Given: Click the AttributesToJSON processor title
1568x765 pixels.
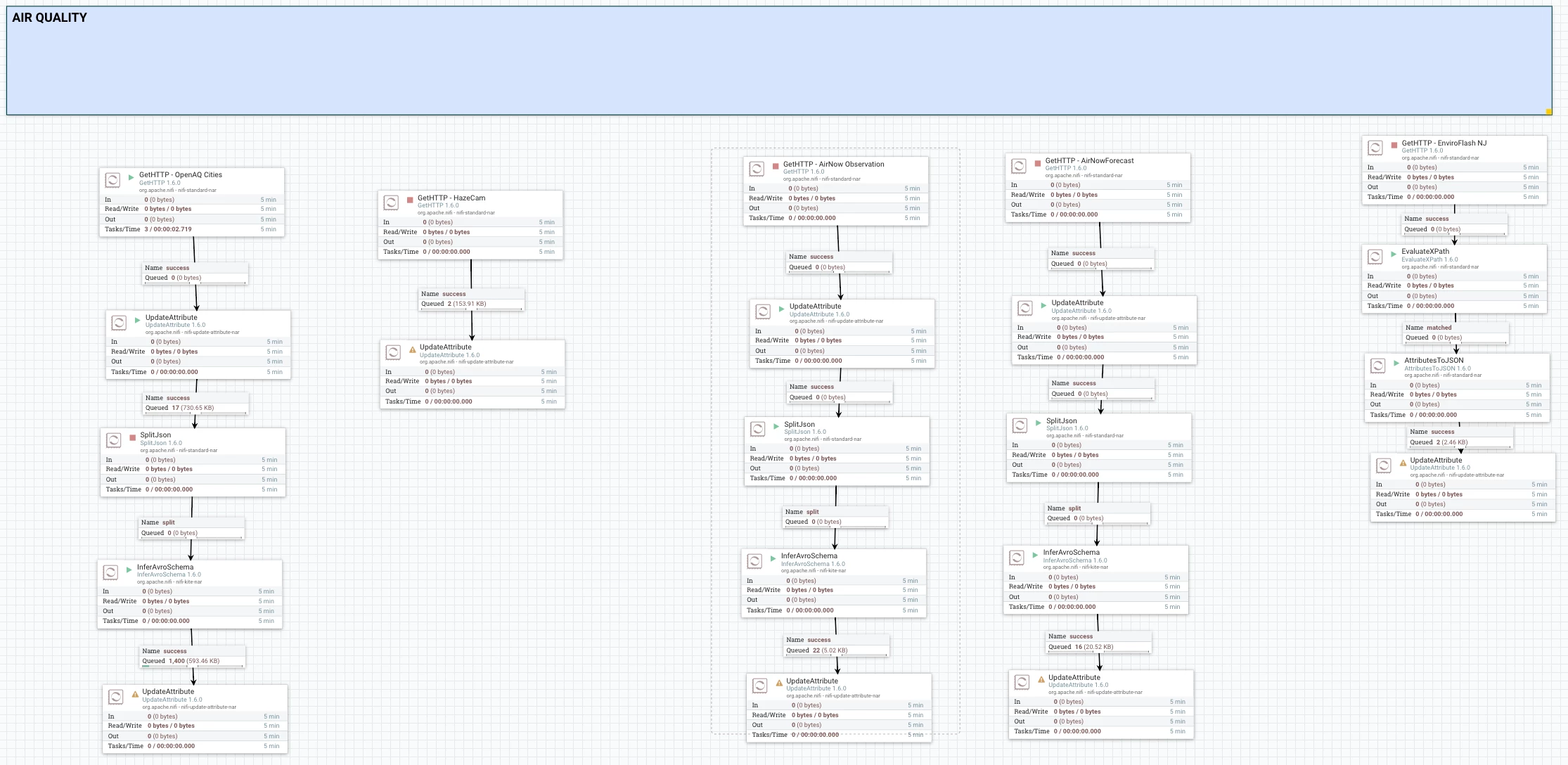Looking at the screenshot, I should point(1434,361).
